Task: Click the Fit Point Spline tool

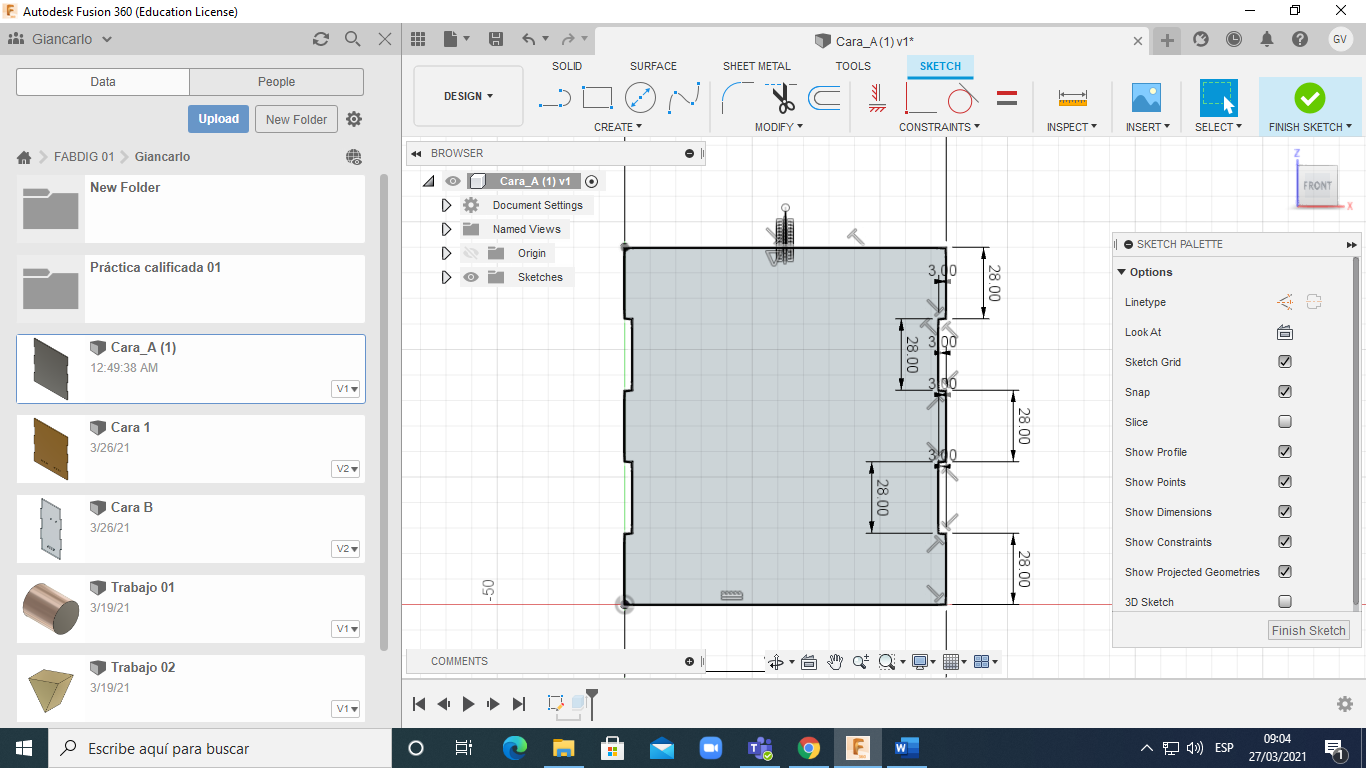Action: (x=684, y=98)
